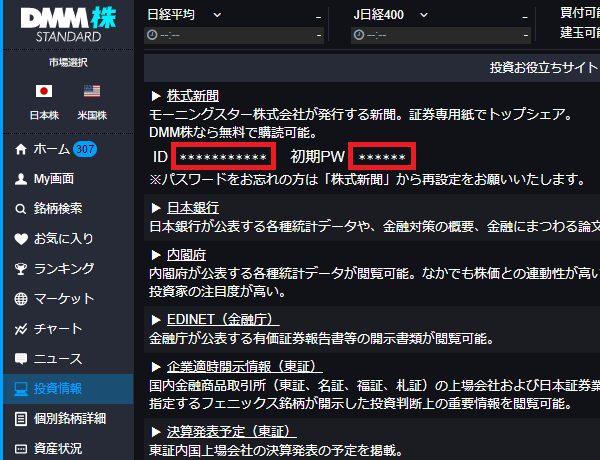Viewport: 600px width, 460px height.
Task: Click the masked 初期PW value
Action: pyautogui.click(x=382, y=156)
